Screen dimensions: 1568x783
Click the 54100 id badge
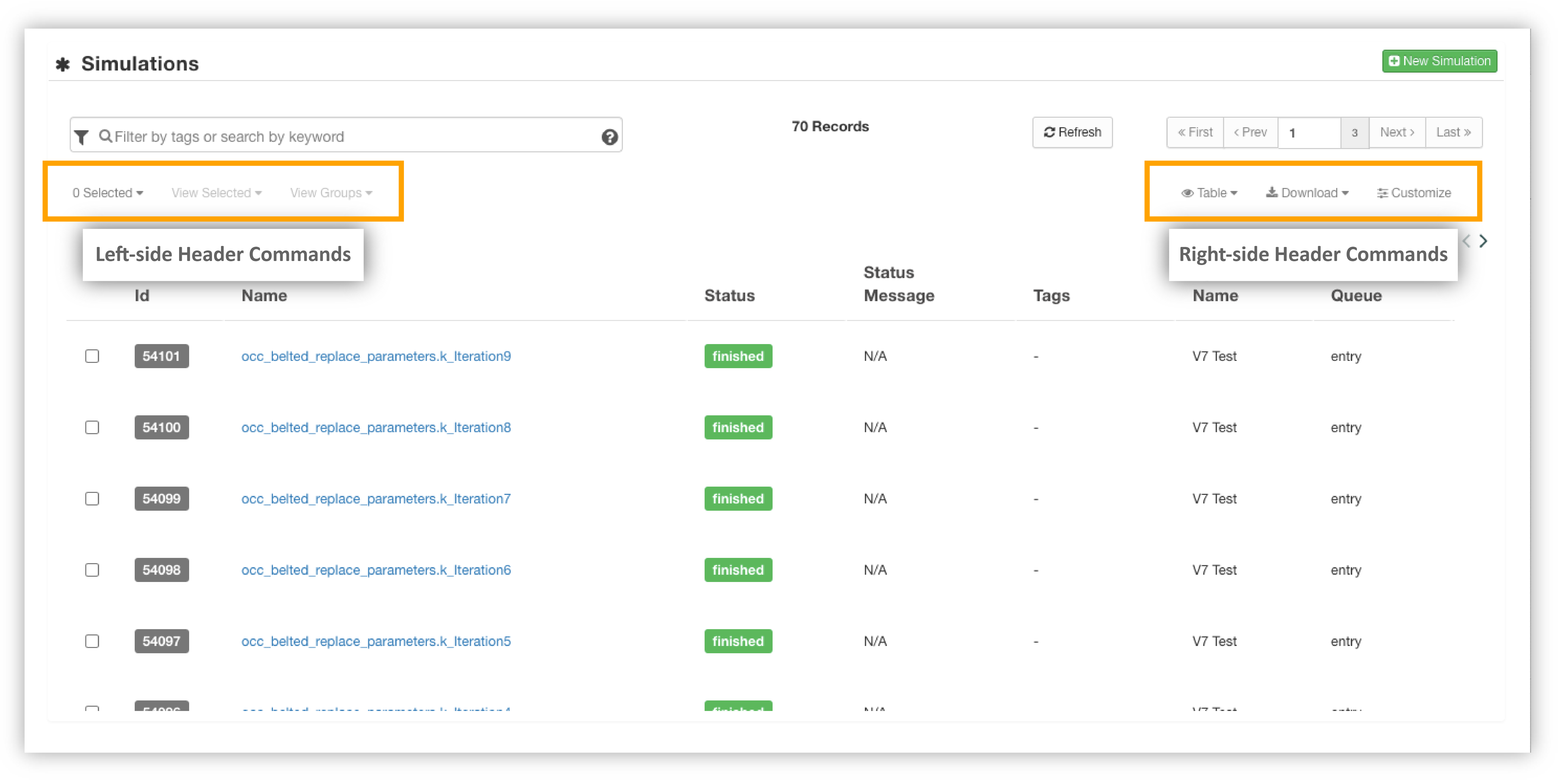161,427
